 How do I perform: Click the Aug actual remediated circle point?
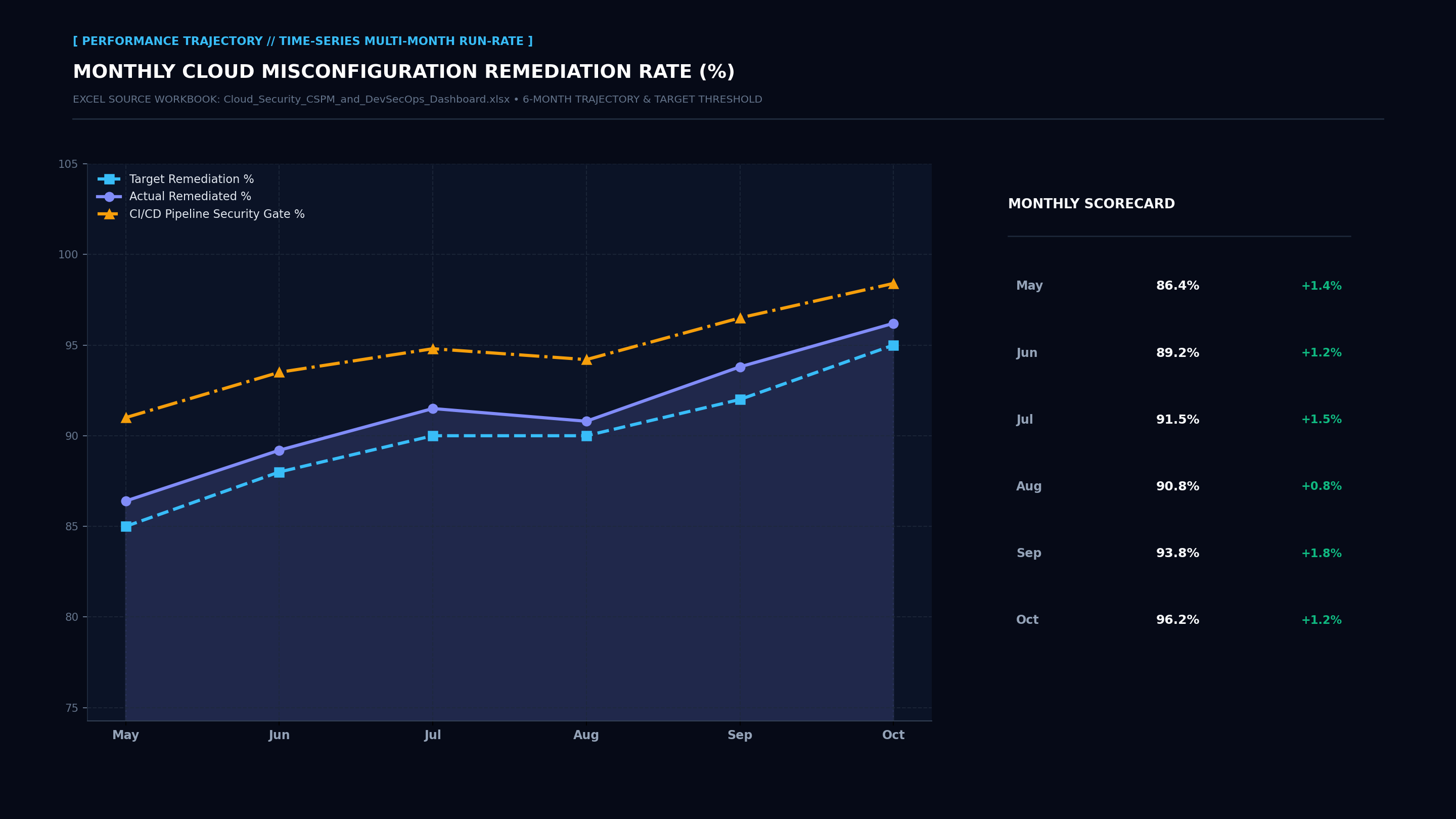pos(586,421)
